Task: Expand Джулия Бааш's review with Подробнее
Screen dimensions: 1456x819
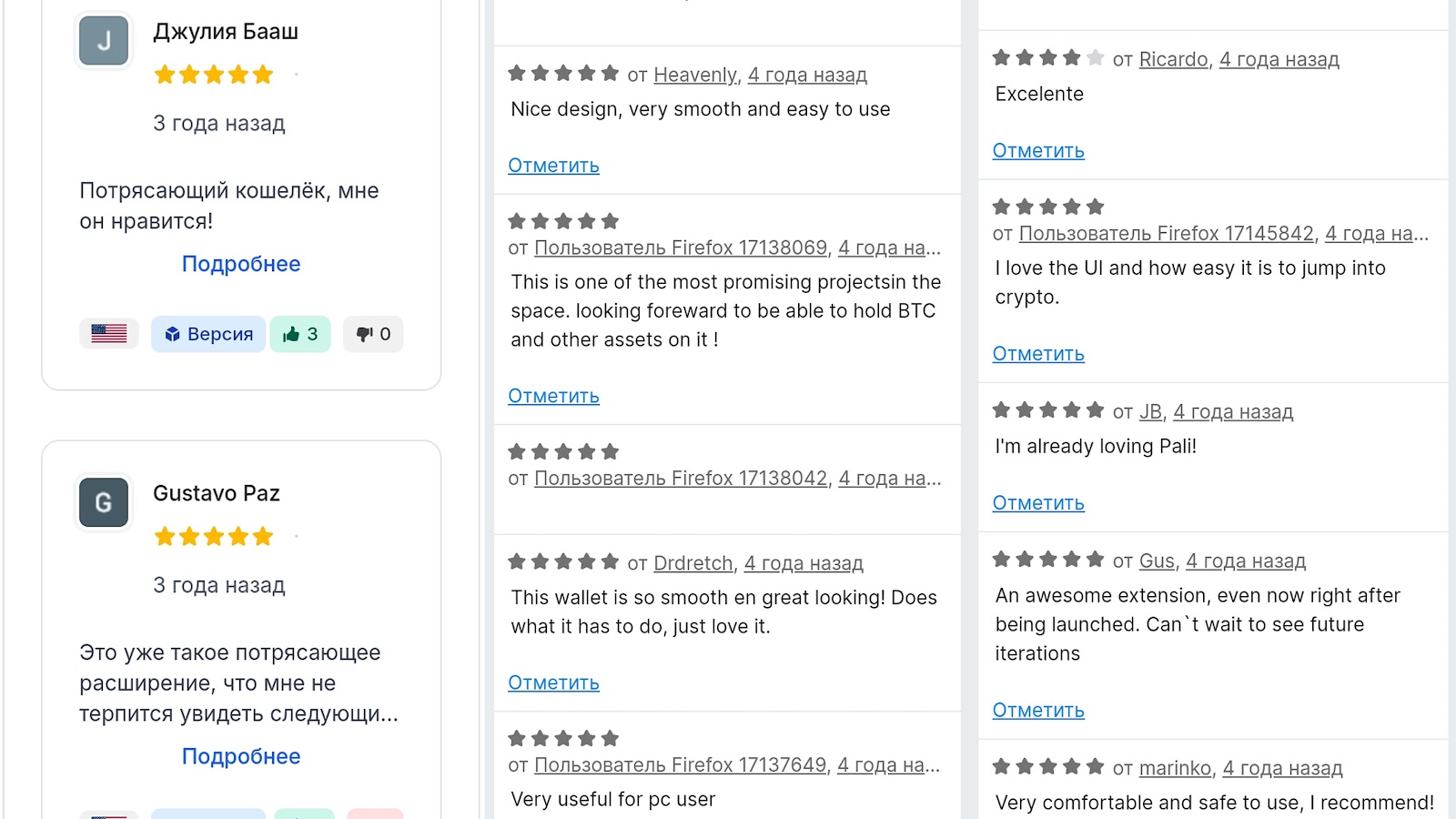Action: 241,264
